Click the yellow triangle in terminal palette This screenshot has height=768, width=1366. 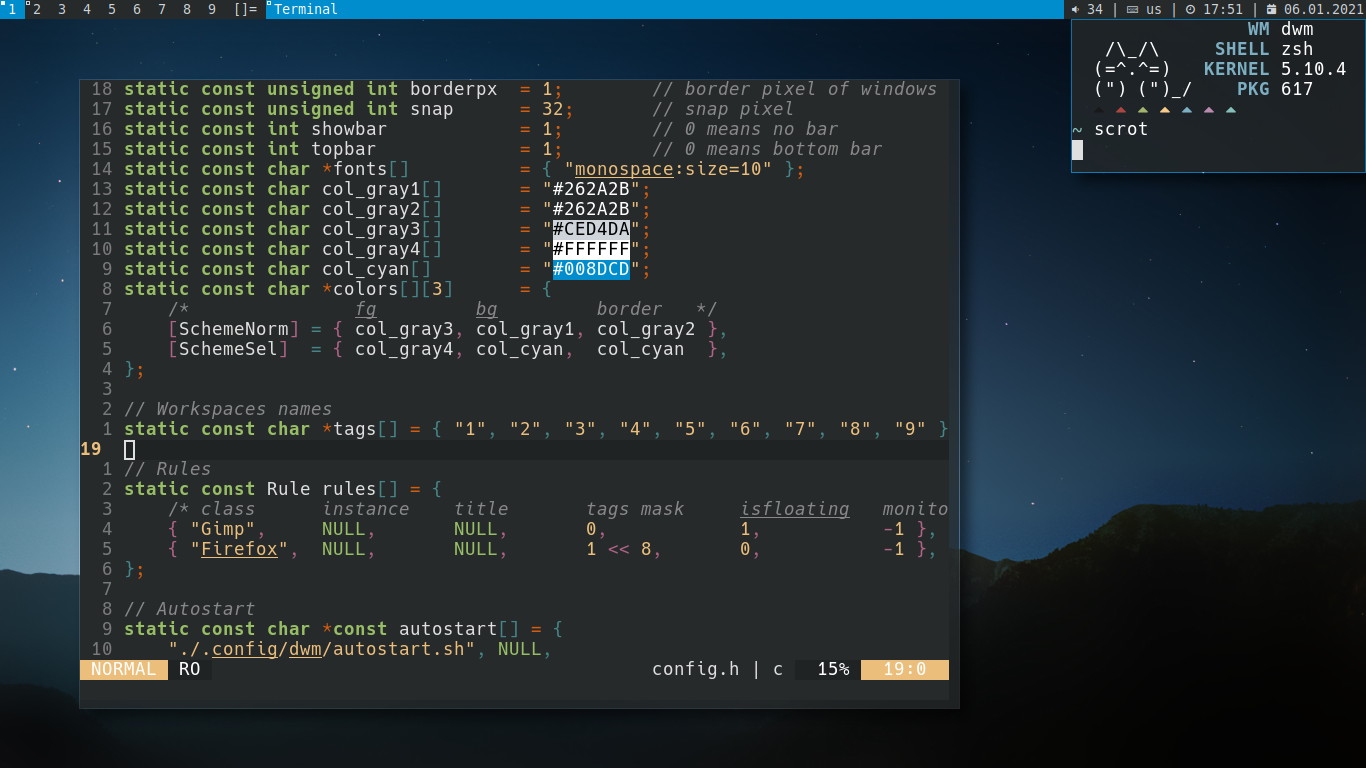pyautogui.click(x=1165, y=110)
